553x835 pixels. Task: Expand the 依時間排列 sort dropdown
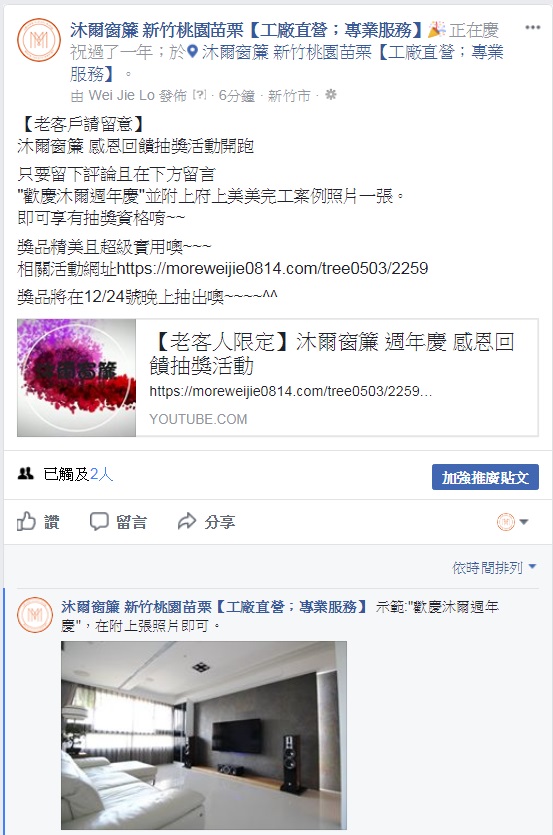pyautogui.click(x=494, y=568)
